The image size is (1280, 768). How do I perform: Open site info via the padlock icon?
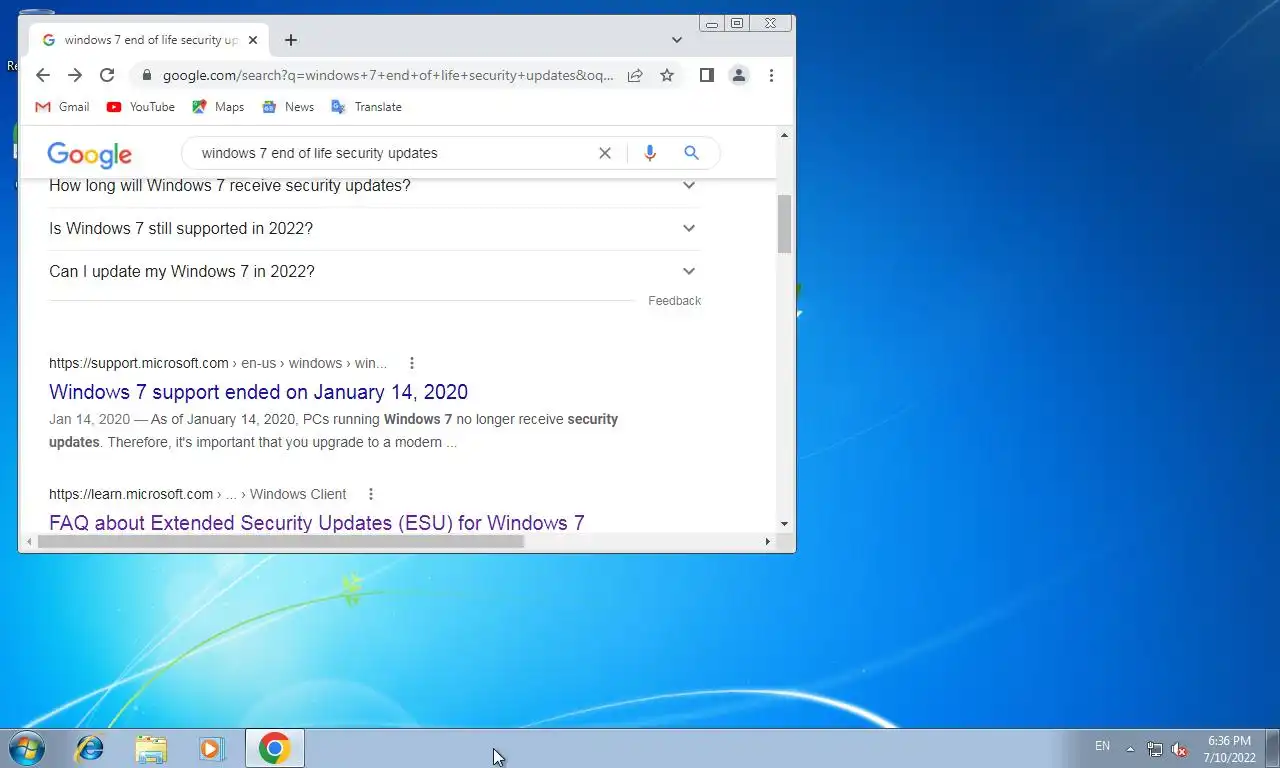coord(147,75)
